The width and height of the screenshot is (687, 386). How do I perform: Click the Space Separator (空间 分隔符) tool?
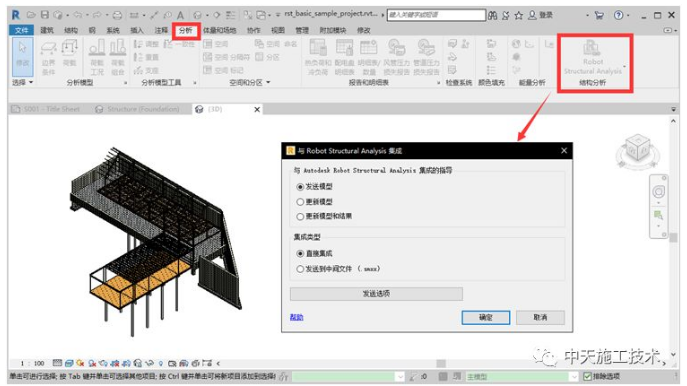[x=227, y=57]
